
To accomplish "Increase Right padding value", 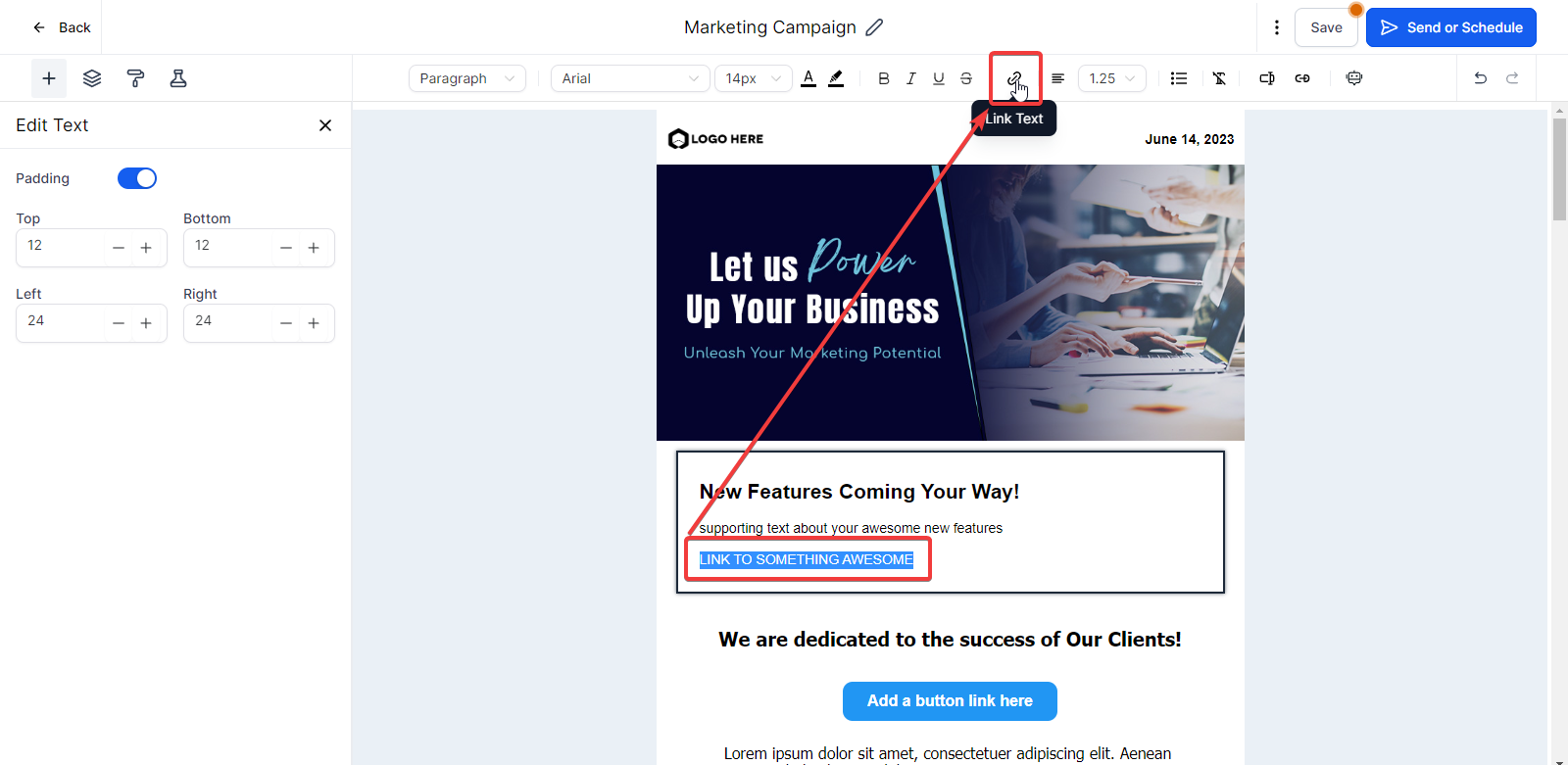I will tap(314, 323).
